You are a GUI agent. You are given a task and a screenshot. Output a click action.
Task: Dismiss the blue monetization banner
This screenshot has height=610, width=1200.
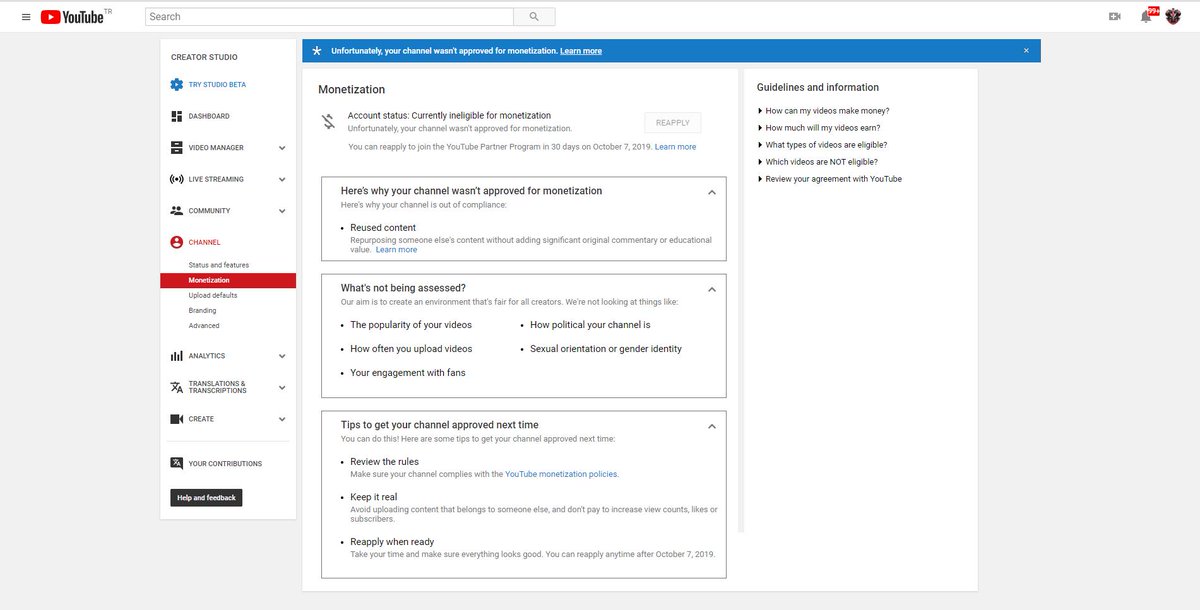(1026, 51)
